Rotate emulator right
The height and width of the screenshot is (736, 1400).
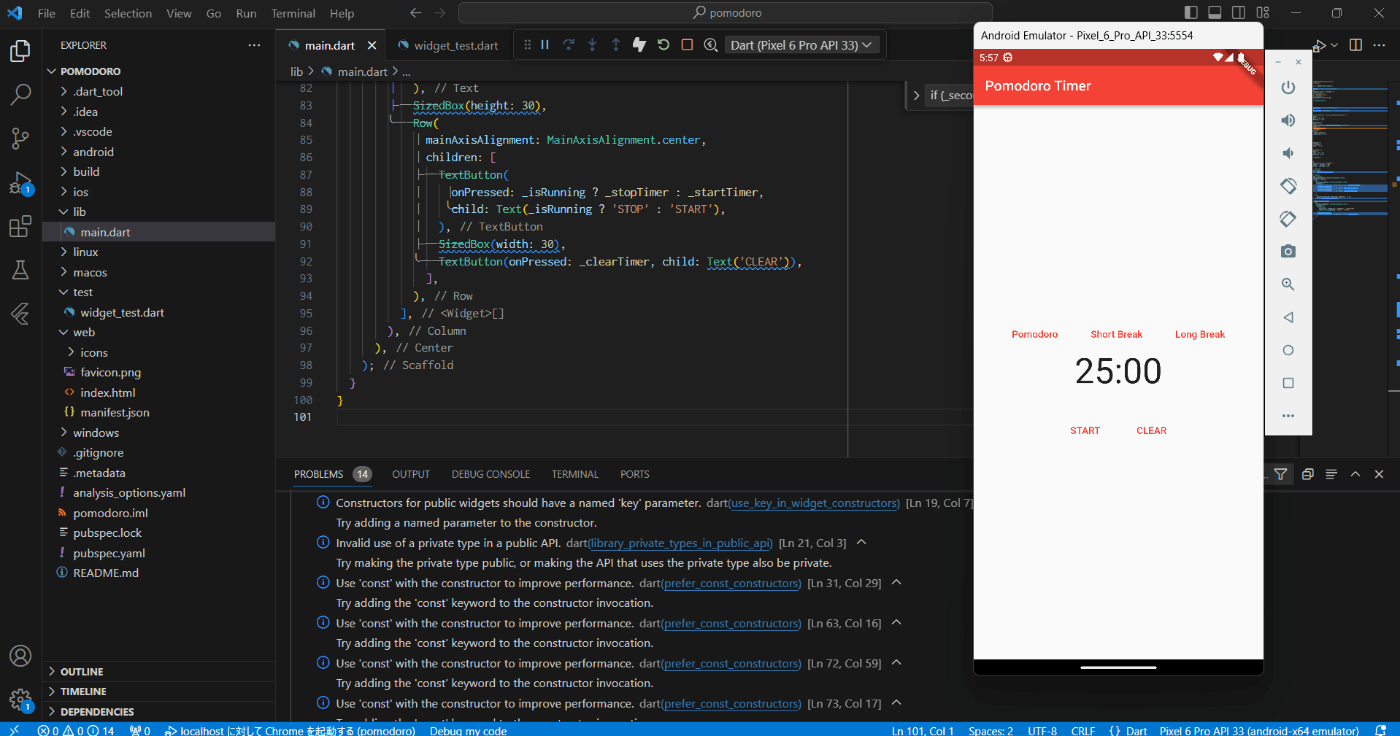(1288, 219)
